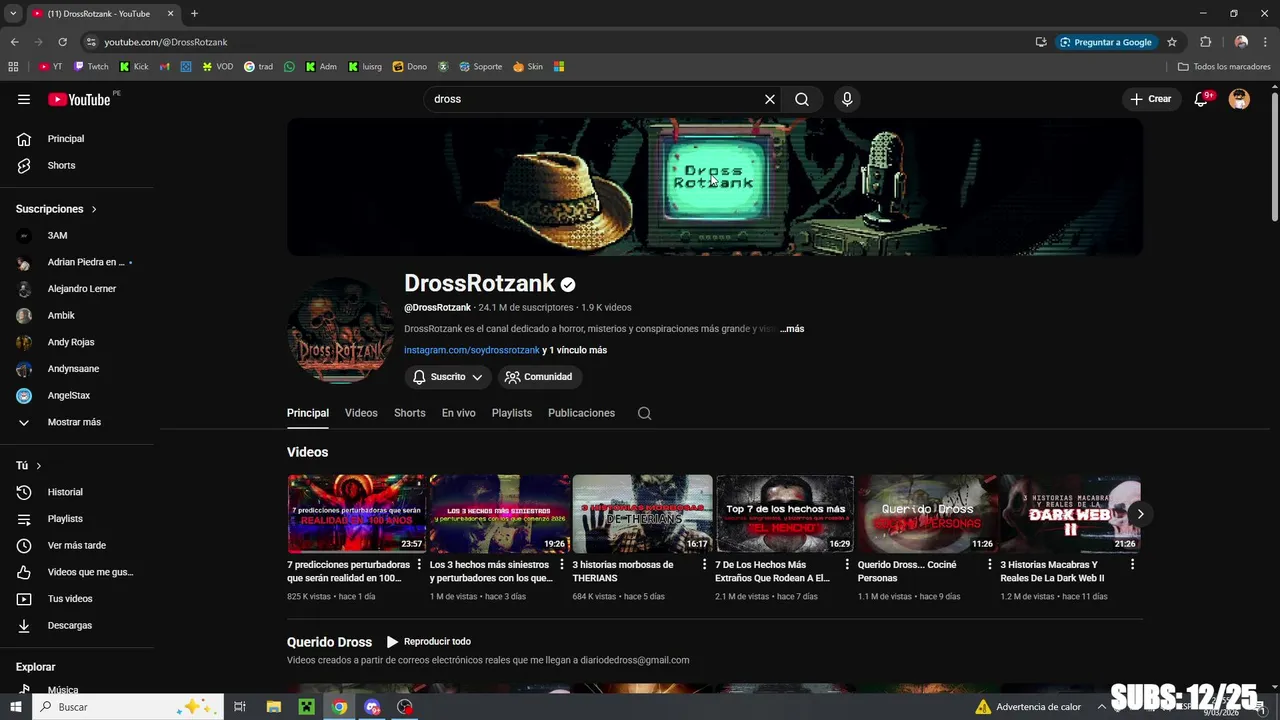Switch to the En vivo tab
This screenshot has height=720, width=1280.
click(459, 413)
